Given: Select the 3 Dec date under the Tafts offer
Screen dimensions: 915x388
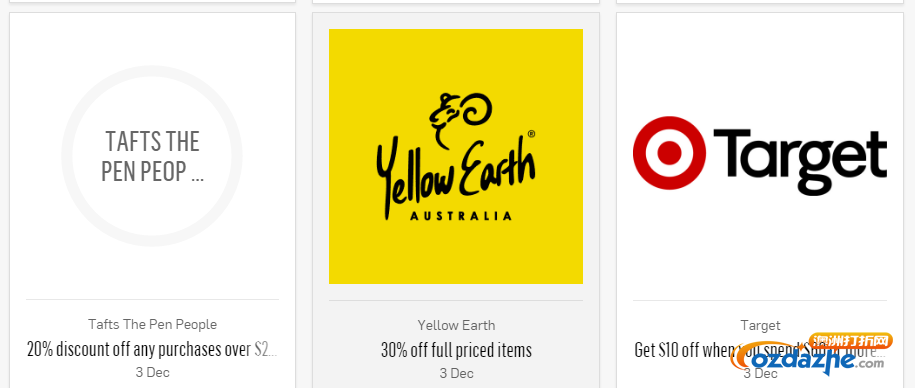Looking at the screenshot, I should click(x=152, y=372).
